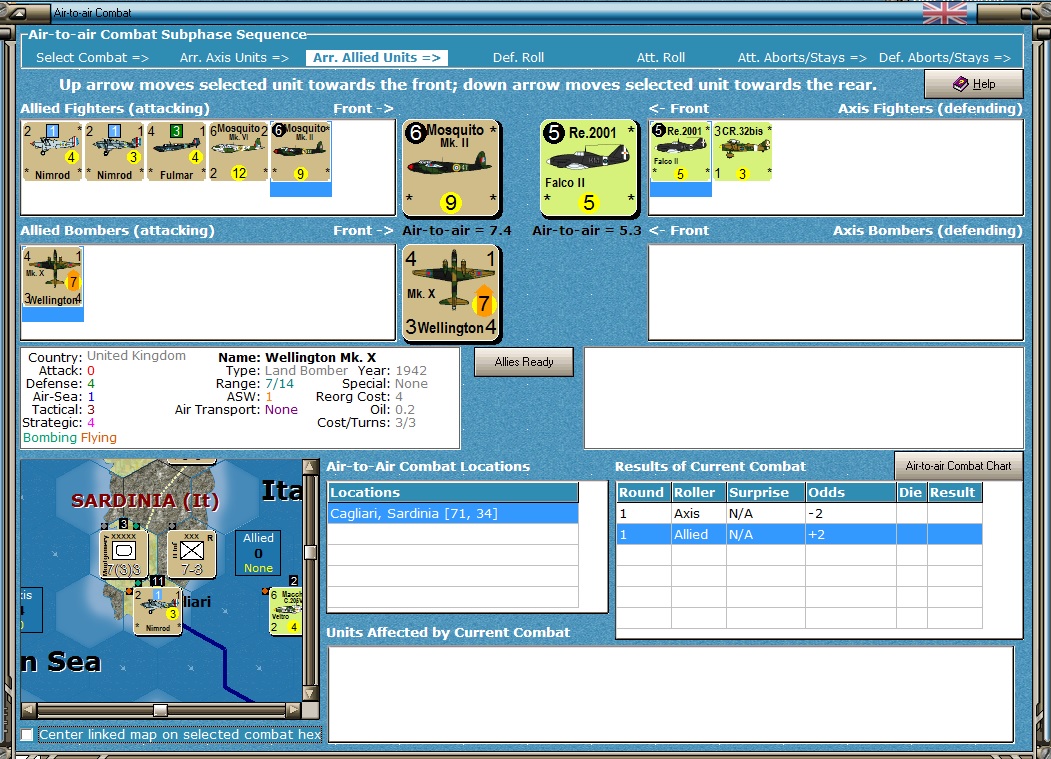Screen dimensions: 1051x759
Task: Click the +2 odds cell
Action: pos(851,534)
